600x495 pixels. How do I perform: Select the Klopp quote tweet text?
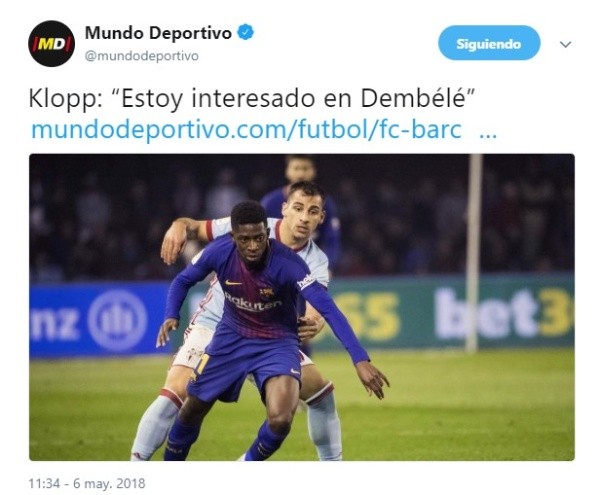(x=252, y=98)
